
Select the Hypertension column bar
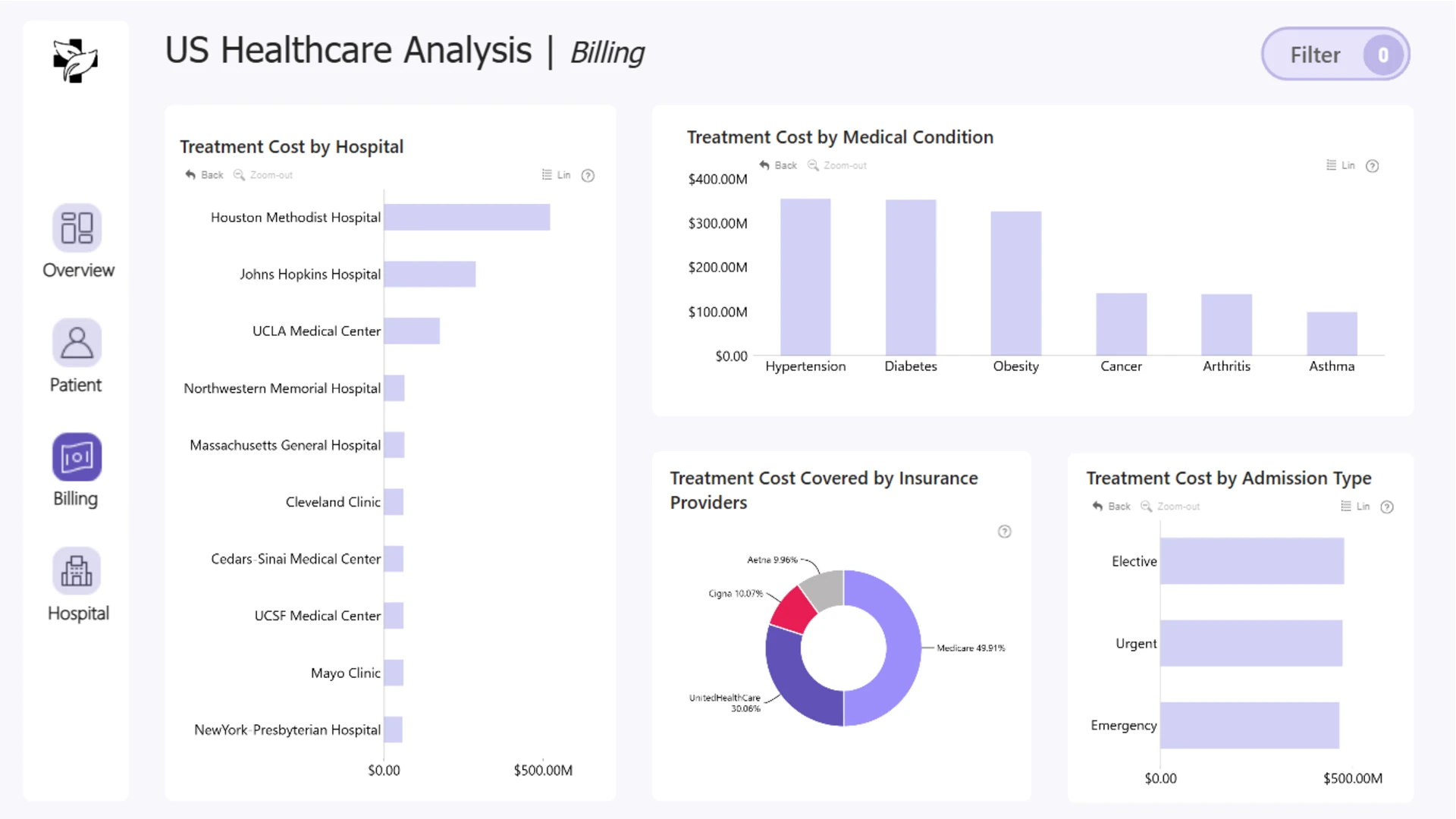point(805,277)
